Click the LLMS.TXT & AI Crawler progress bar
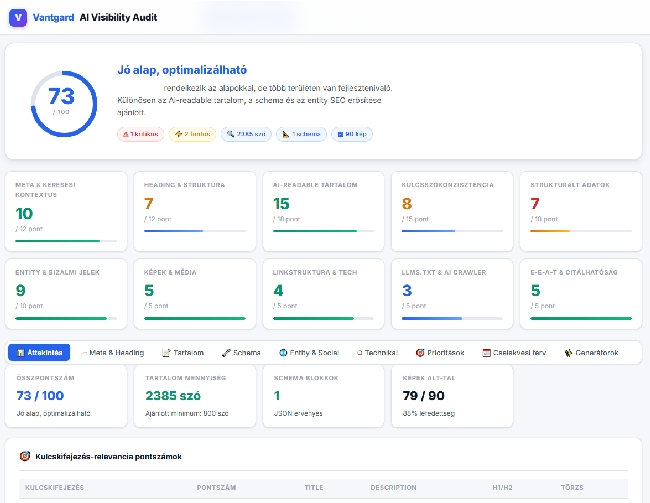Viewport: 650px width, 503px height. (452, 318)
